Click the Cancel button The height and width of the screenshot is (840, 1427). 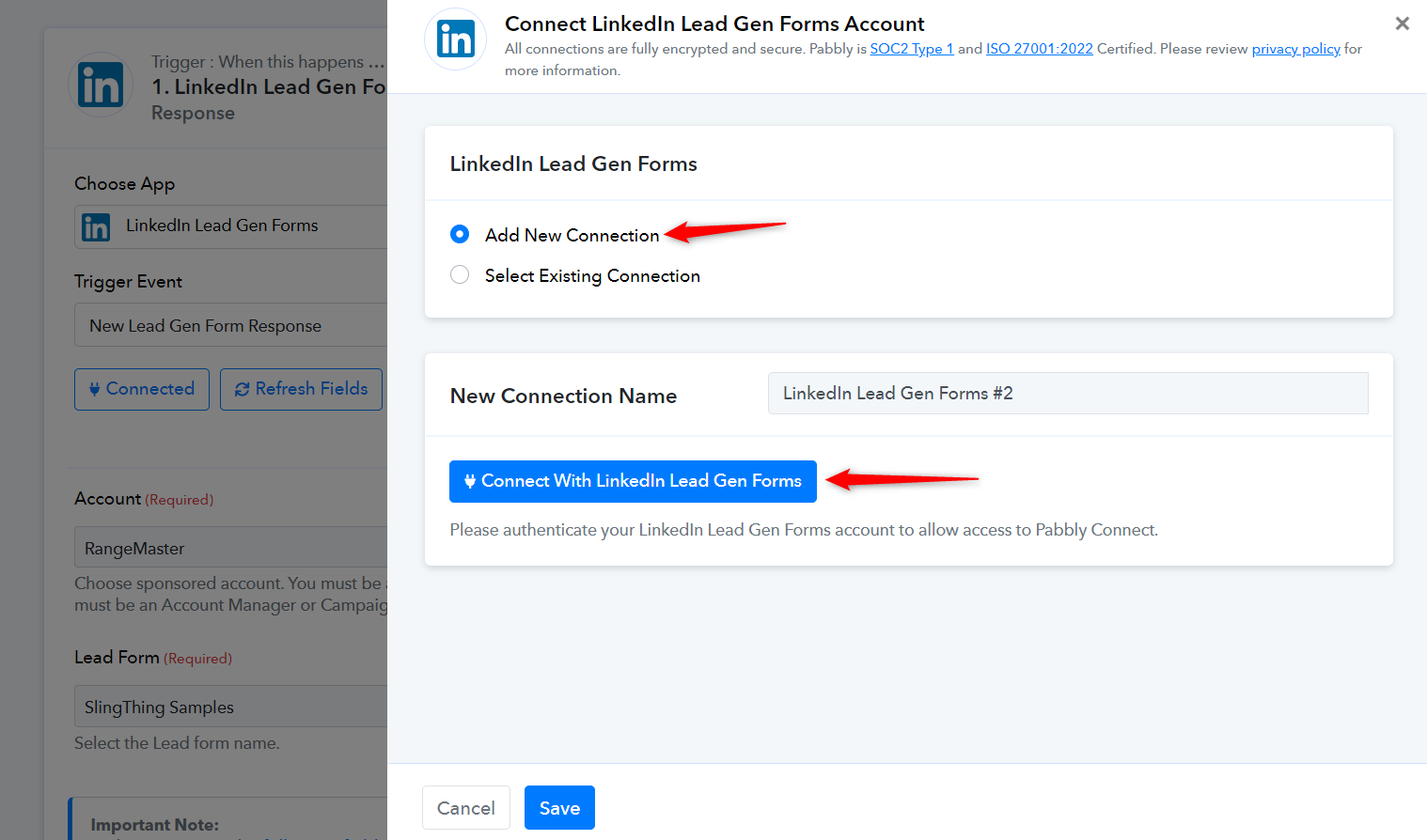click(x=466, y=808)
